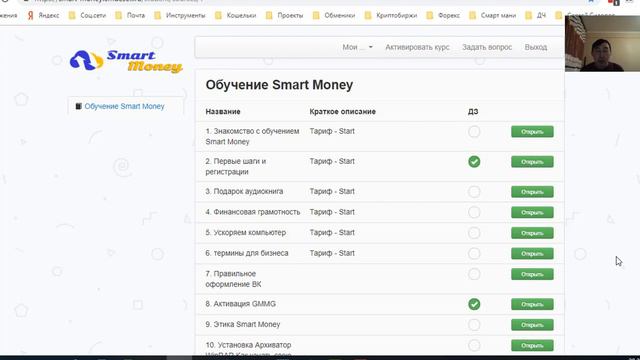640x360 pixels.
Task: Click lesson title 8. Активация GMMG
Action: (x=240, y=304)
